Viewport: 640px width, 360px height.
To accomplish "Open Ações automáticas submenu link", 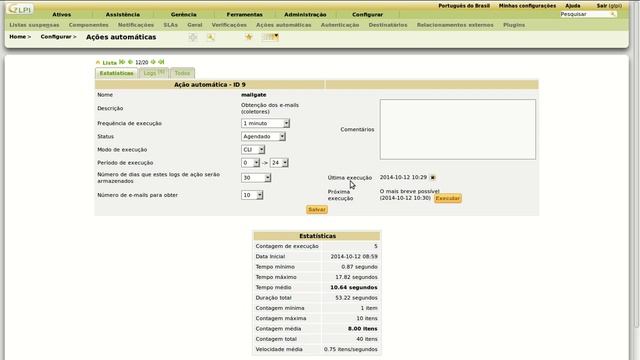I will click(x=284, y=25).
